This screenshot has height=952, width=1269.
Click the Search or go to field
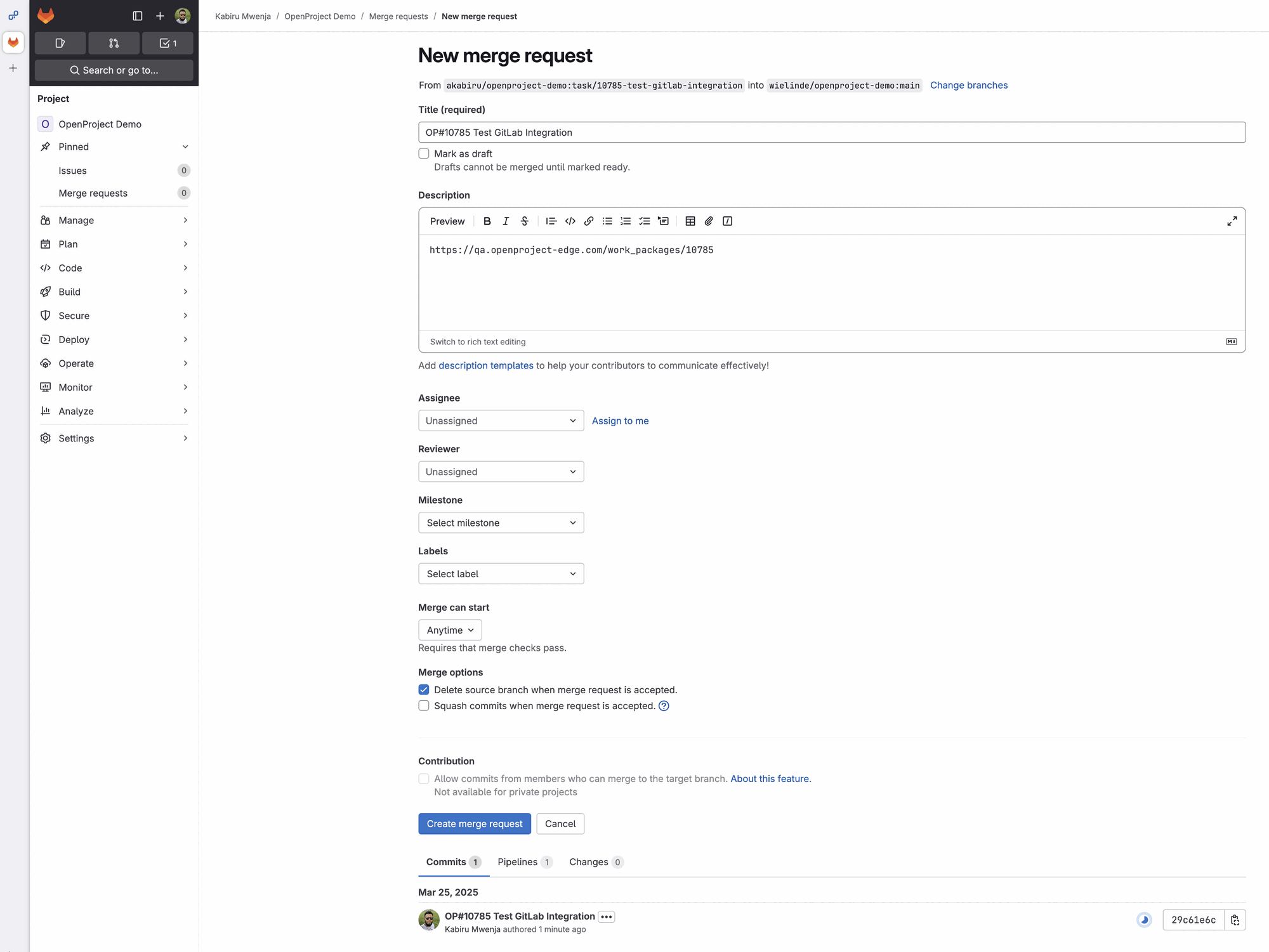[114, 70]
